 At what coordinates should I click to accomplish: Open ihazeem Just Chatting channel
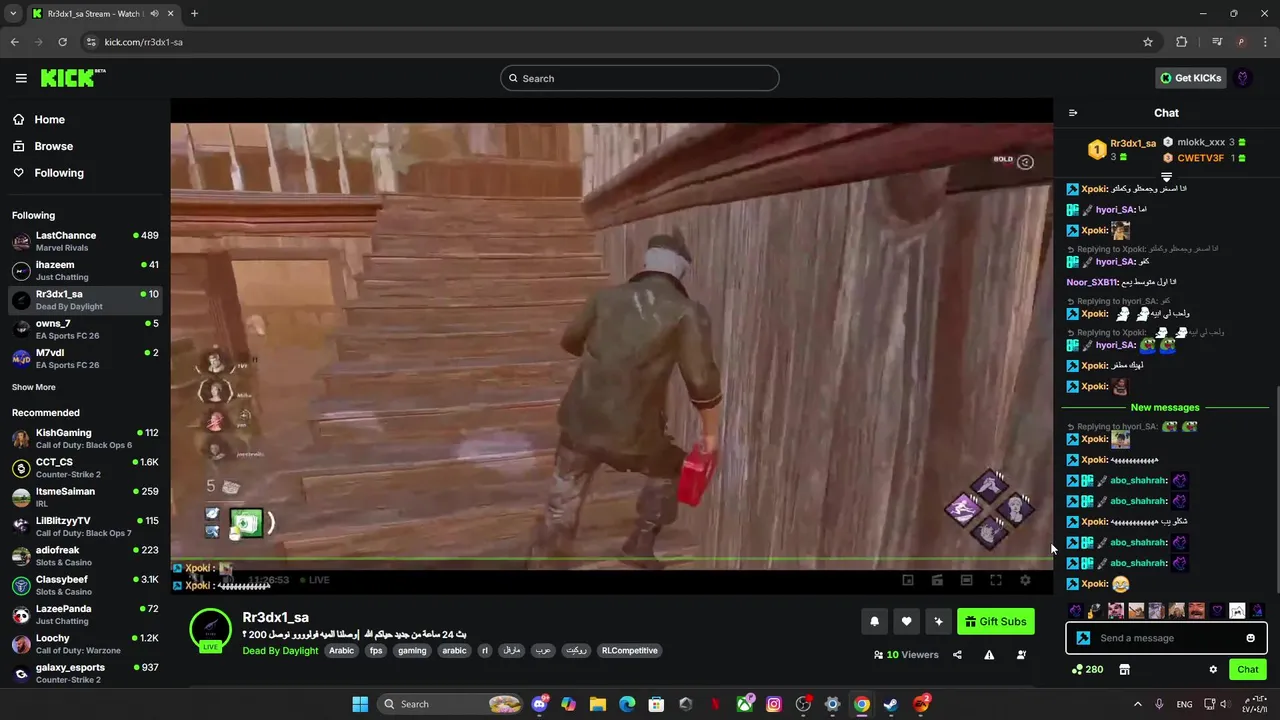tap(85, 271)
